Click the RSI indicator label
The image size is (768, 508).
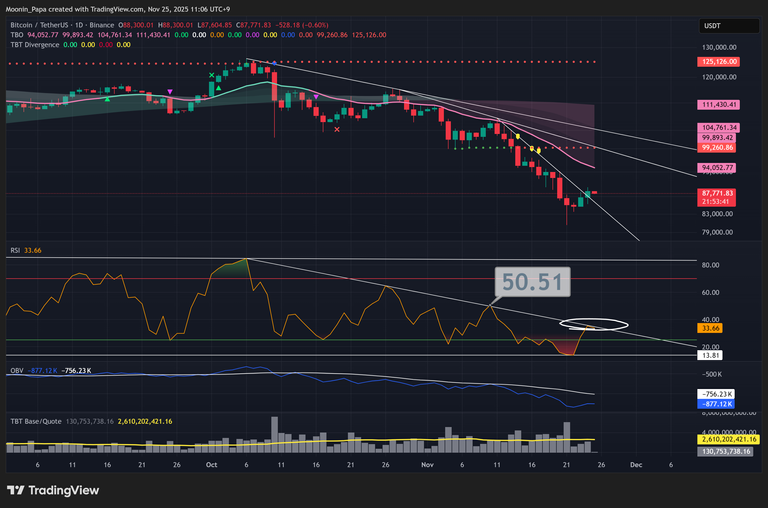click(15, 251)
